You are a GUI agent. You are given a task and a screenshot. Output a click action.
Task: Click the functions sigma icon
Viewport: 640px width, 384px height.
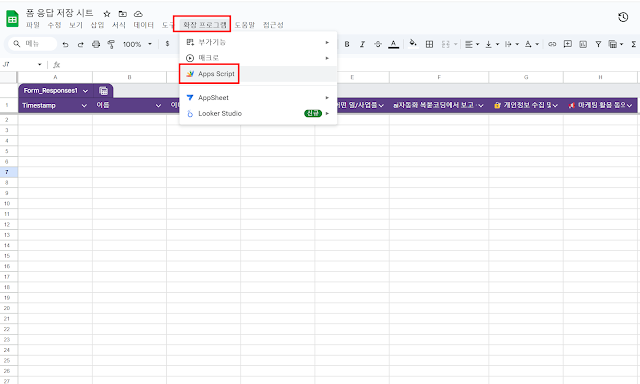pyautogui.click(x=634, y=44)
